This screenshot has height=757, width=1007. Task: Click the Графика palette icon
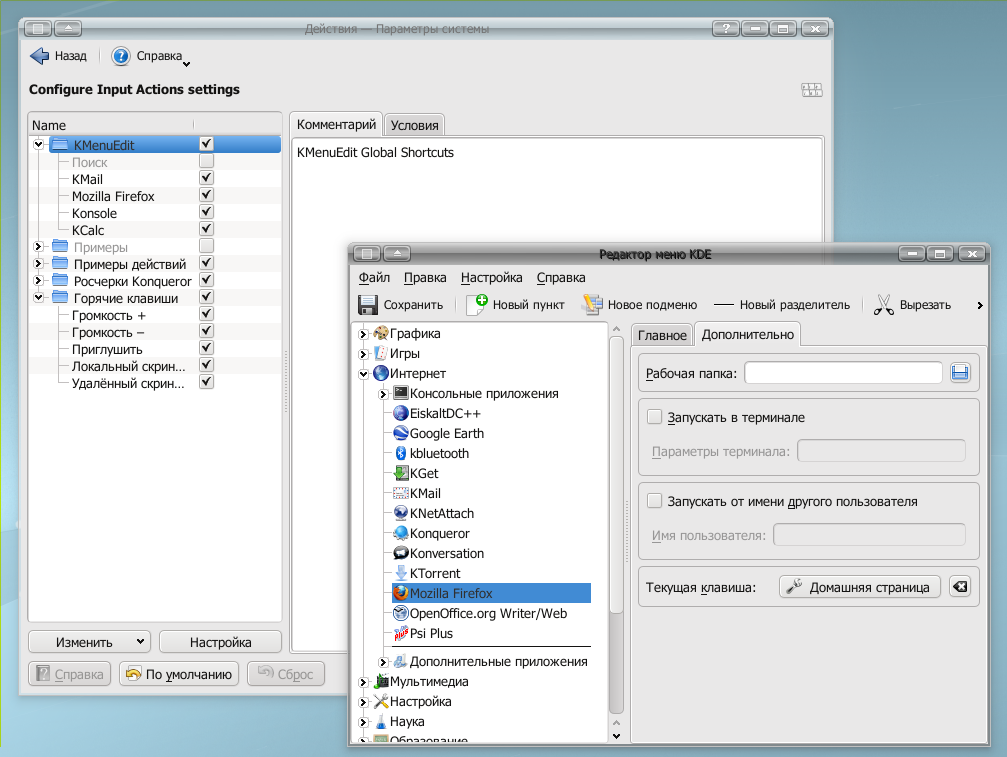coord(381,333)
